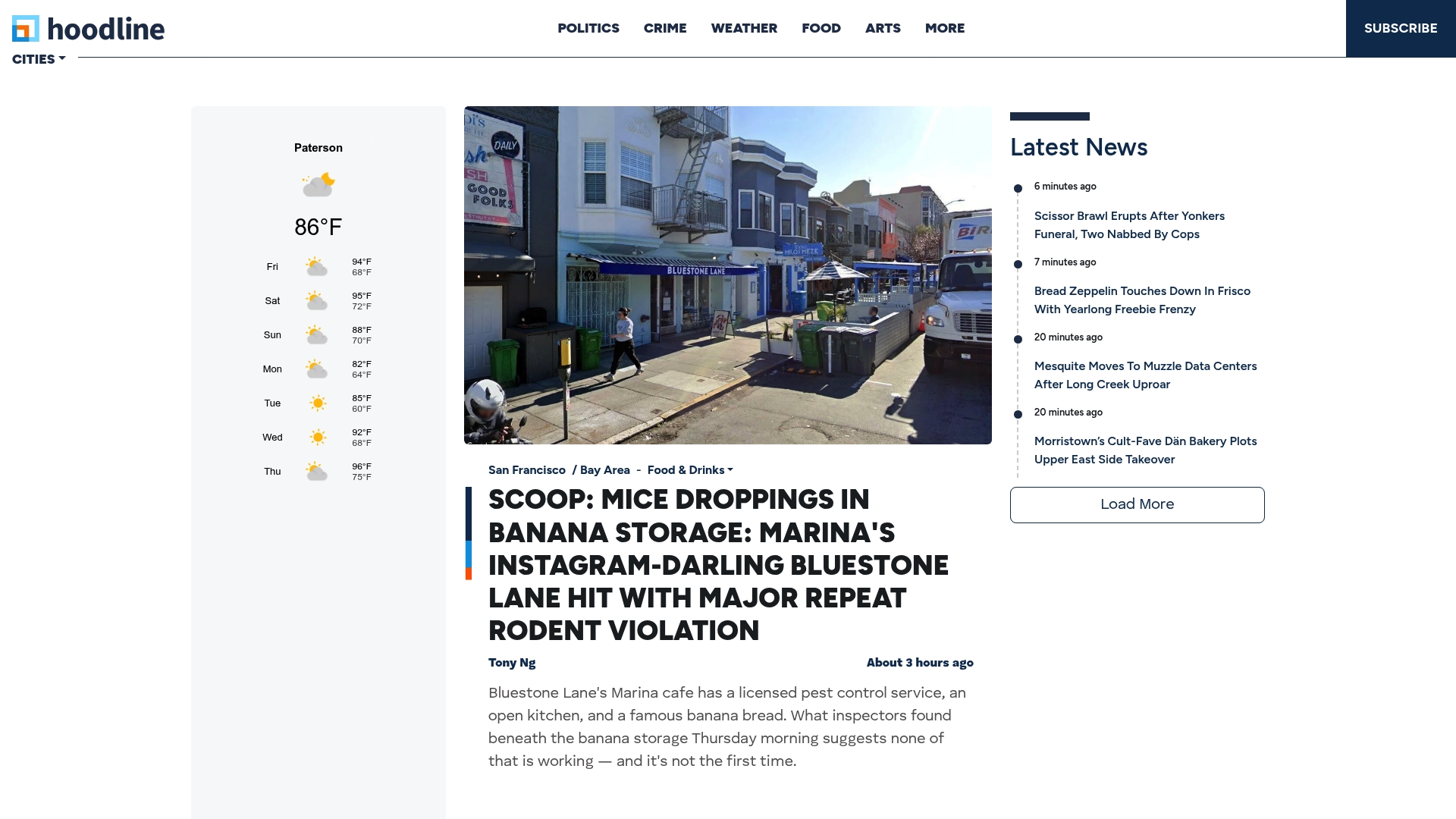Click the 'About 3 hours ago' timestamp
This screenshot has height=819, width=1456.
920,663
